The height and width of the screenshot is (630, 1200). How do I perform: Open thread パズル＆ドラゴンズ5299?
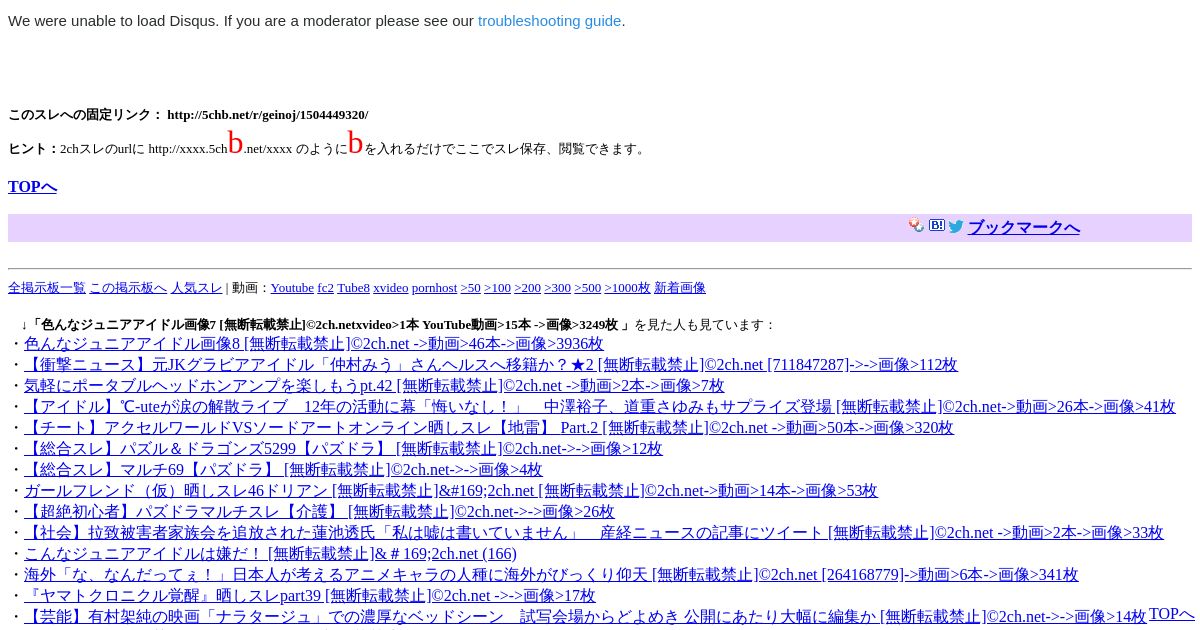pos(343,449)
